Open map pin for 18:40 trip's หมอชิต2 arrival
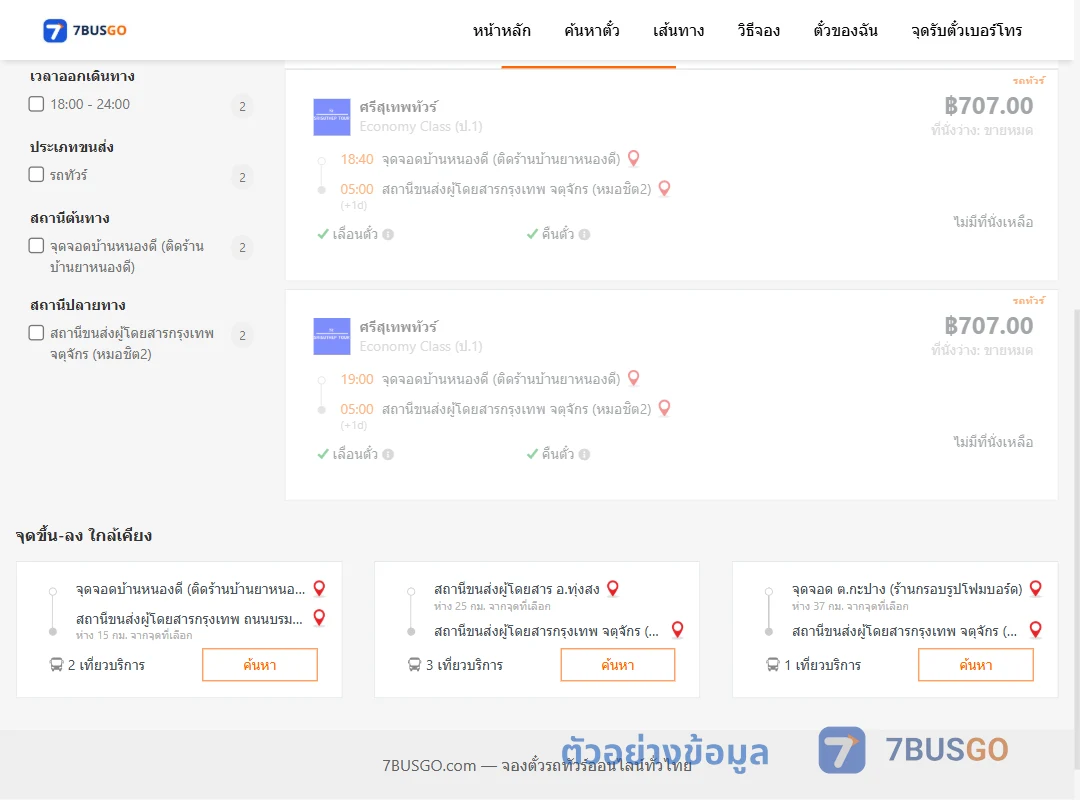Viewport: 1080px width, 800px height. tap(665, 188)
